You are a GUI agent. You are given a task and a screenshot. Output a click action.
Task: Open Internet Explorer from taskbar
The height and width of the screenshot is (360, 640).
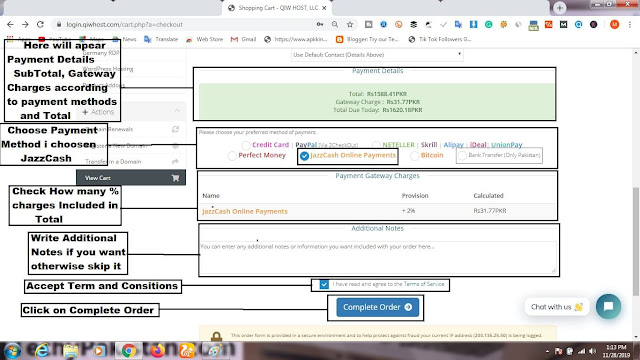click(42, 351)
